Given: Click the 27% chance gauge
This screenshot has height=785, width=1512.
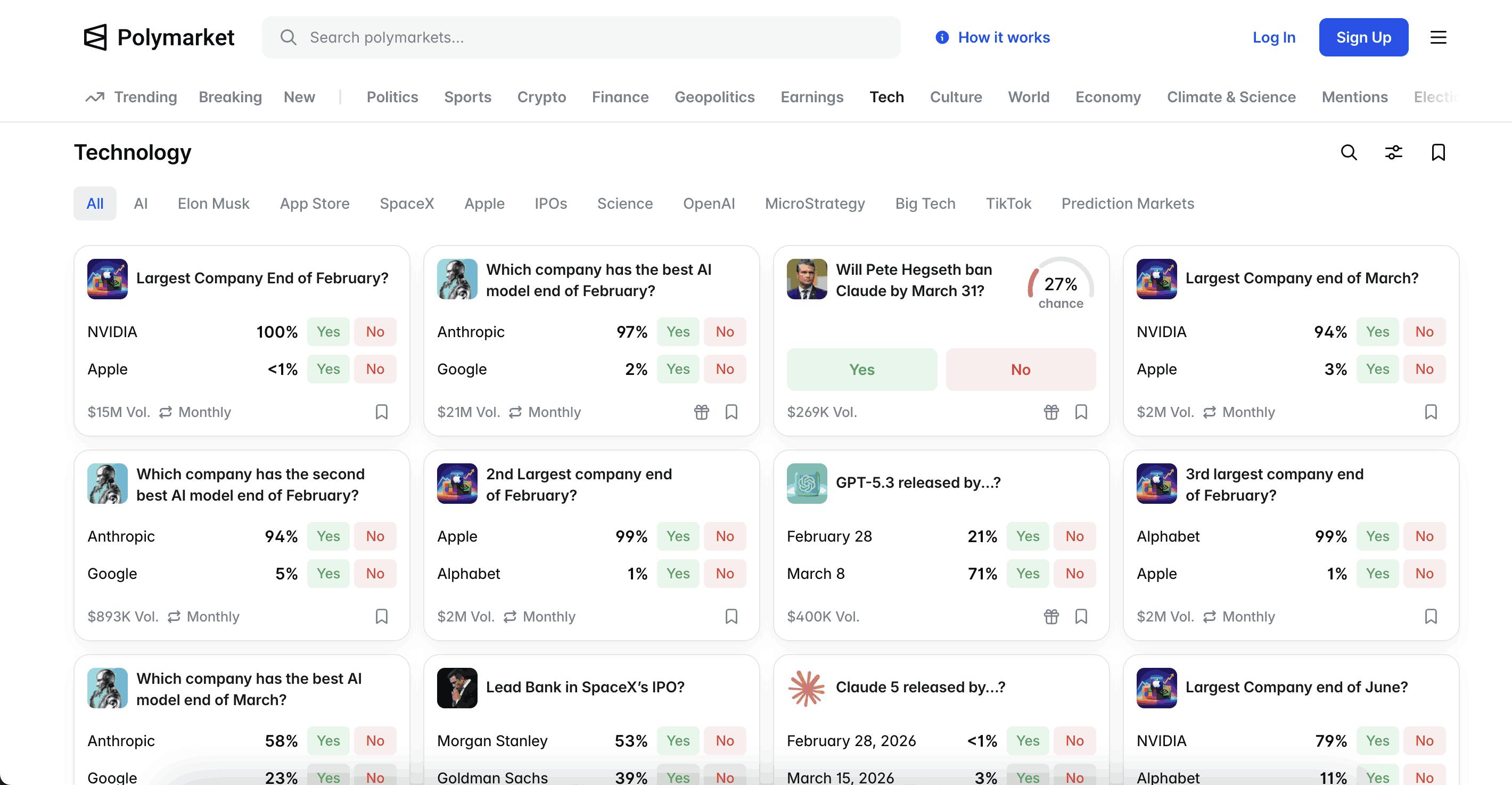Looking at the screenshot, I should click(x=1060, y=285).
